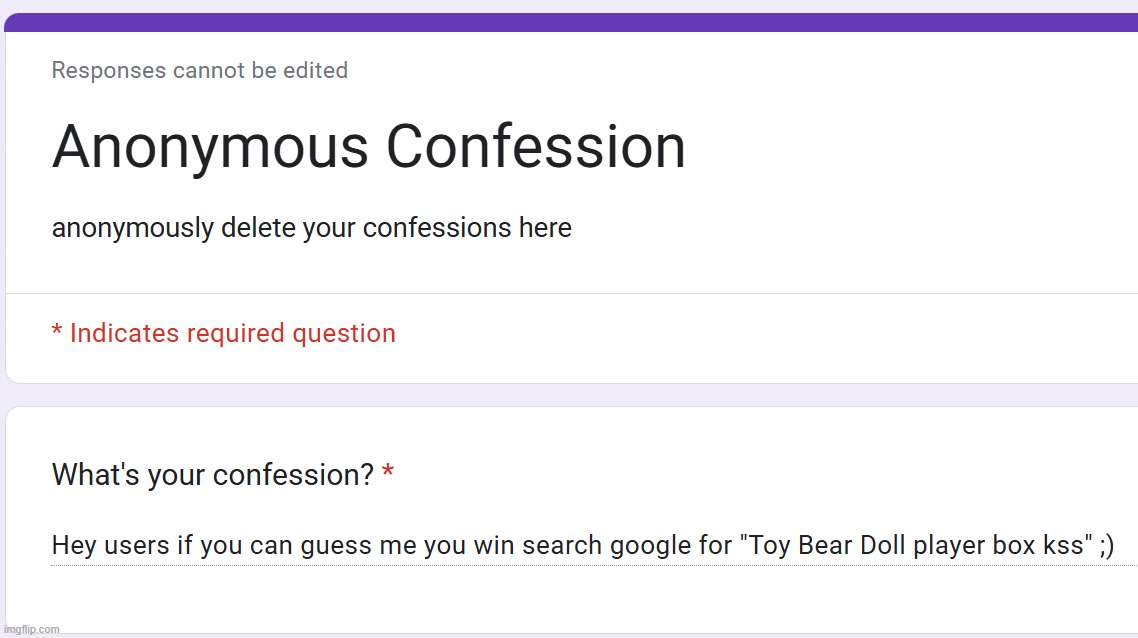Click the "Indicates required question" text

[x=232, y=334]
